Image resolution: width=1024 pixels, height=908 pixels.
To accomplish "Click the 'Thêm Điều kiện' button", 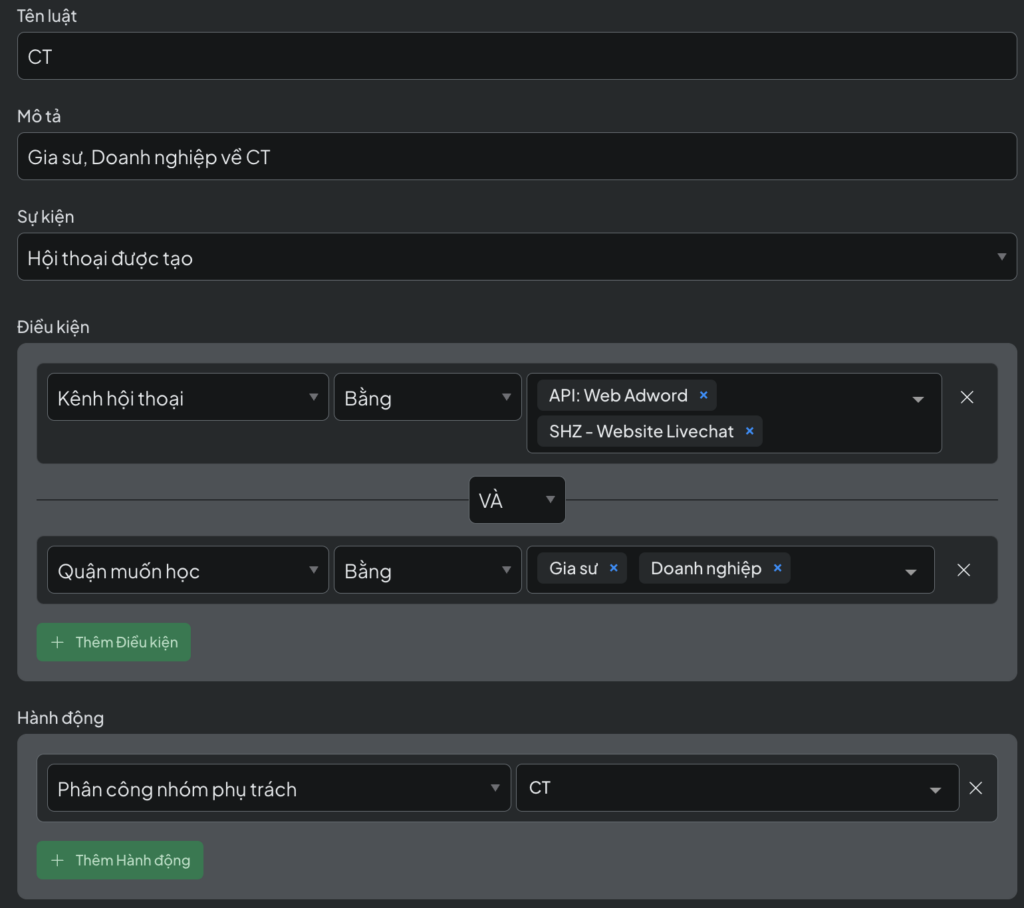I will [x=114, y=642].
